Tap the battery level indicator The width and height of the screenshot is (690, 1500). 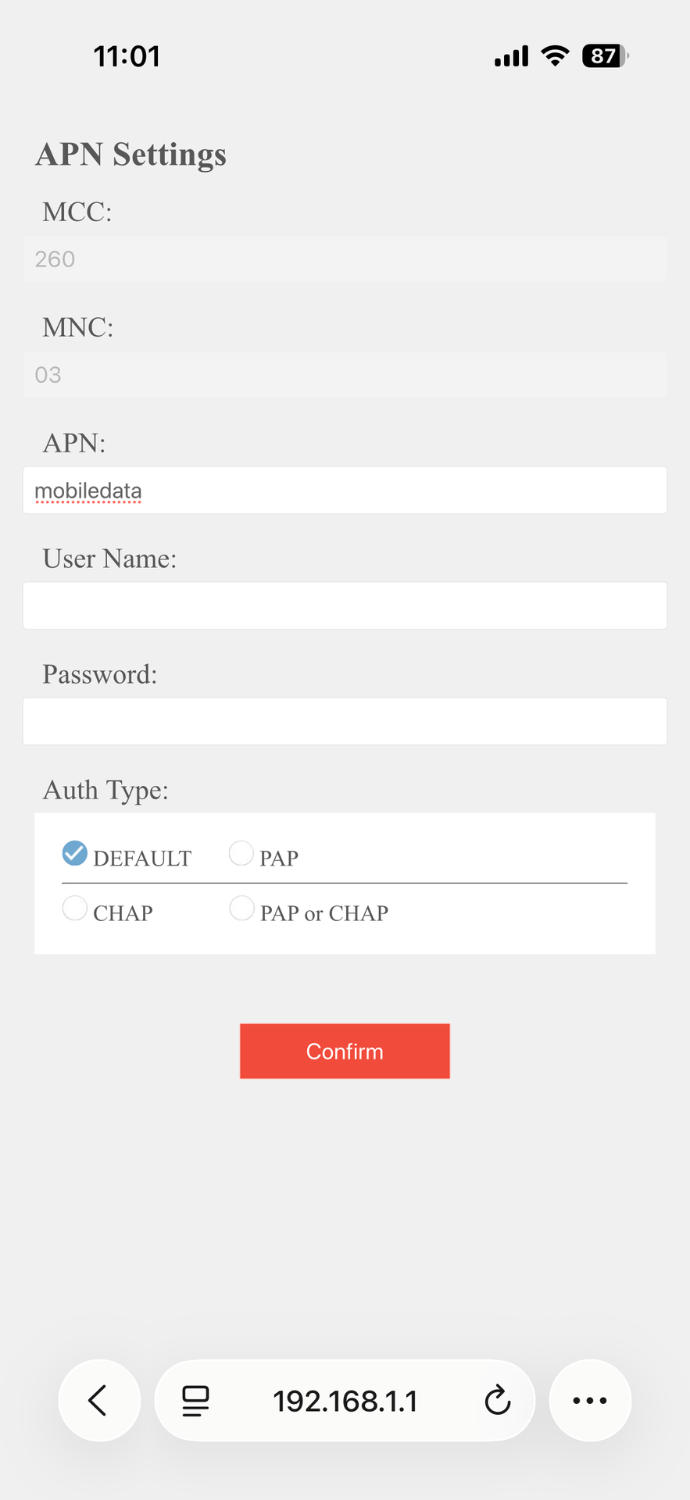coord(604,56)
